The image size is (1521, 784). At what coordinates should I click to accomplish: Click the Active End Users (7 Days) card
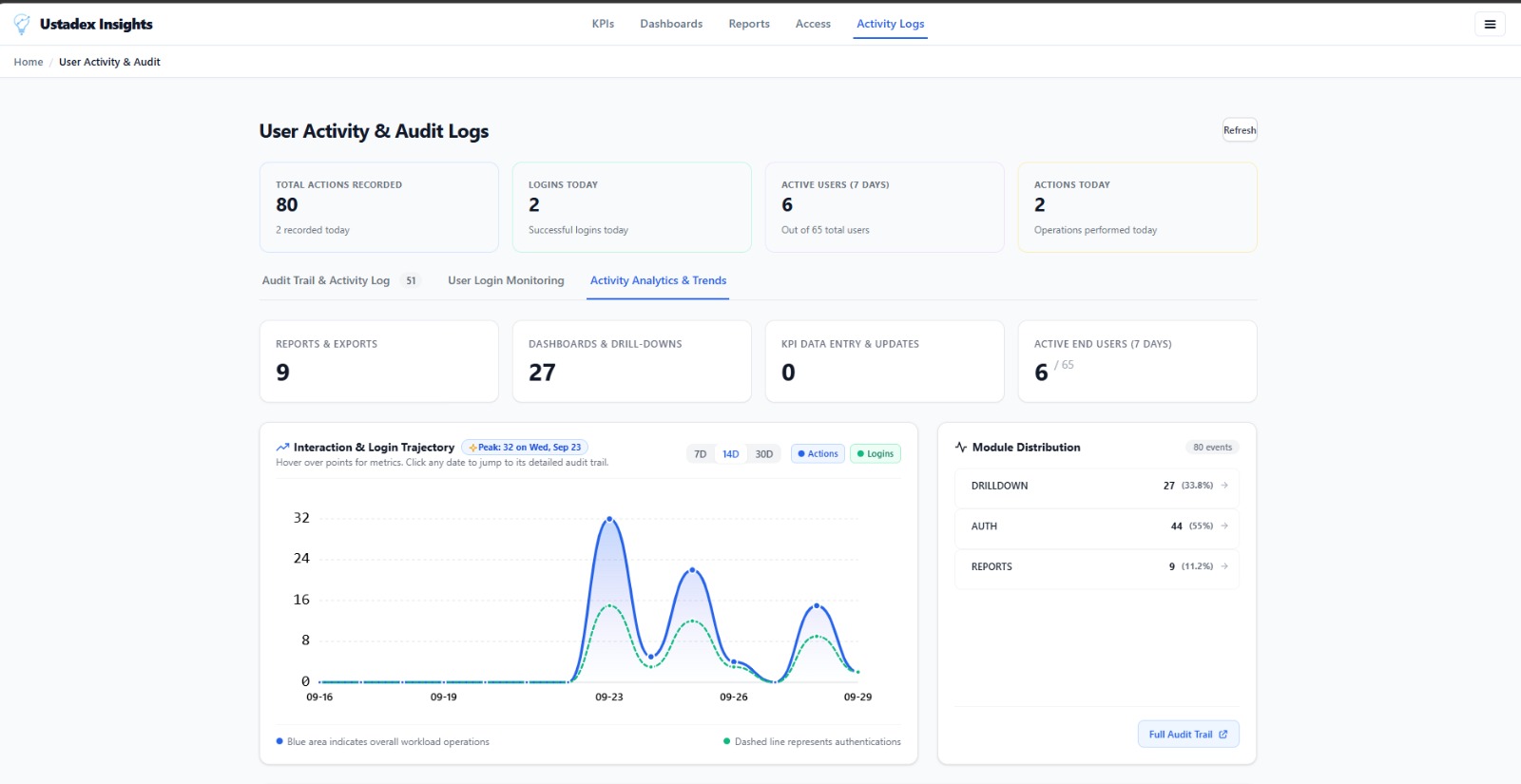pyautogui.click(x=1137, y=361)
